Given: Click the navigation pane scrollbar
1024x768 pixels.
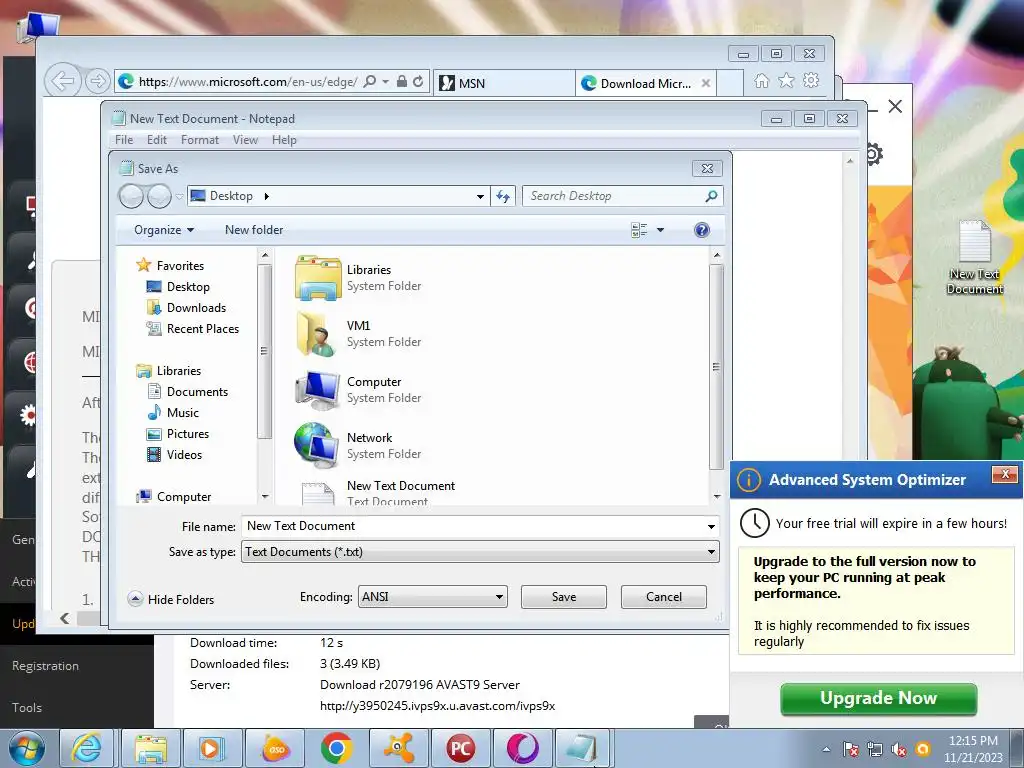Looking at the screenshot, I should point(264,351).
